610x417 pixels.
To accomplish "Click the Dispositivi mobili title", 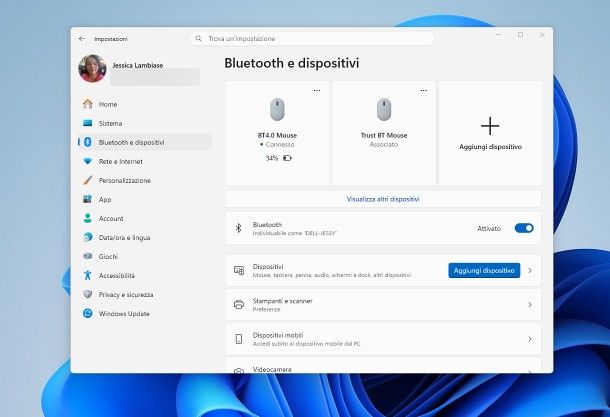I will point(278,335).
